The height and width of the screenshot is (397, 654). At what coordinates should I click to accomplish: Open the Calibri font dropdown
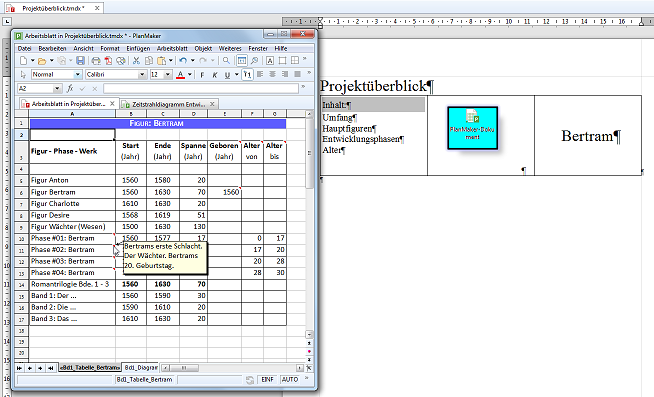142,75
